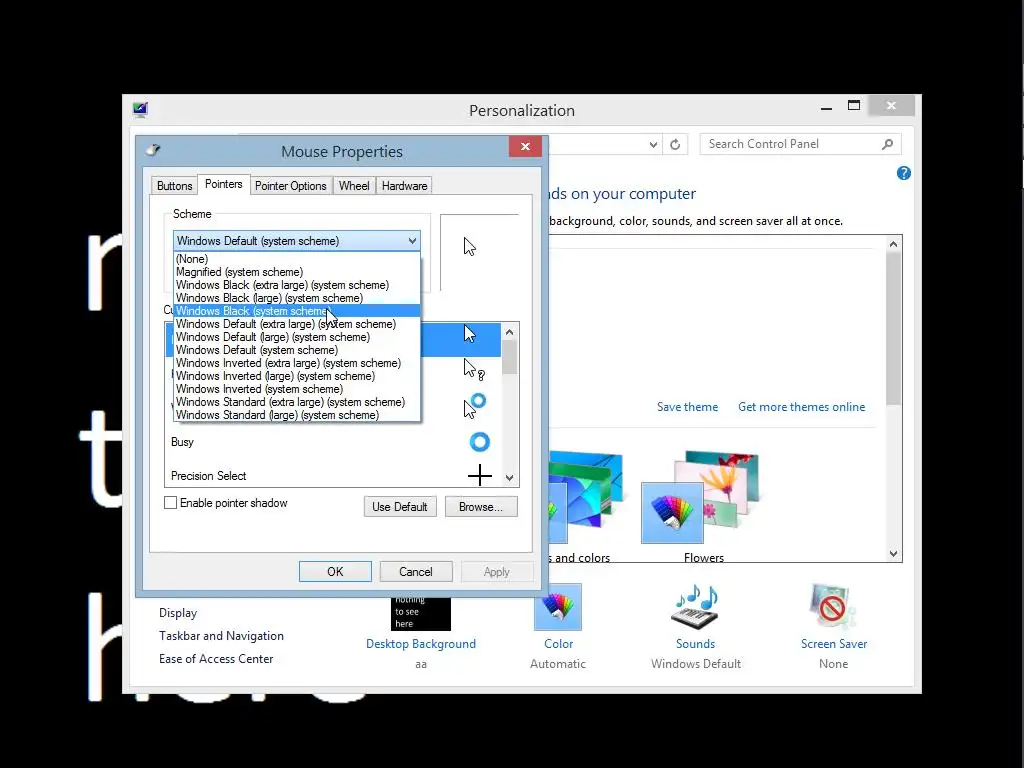Click the Personalization window title icon

pyautogui.click(x=140, y=109)
